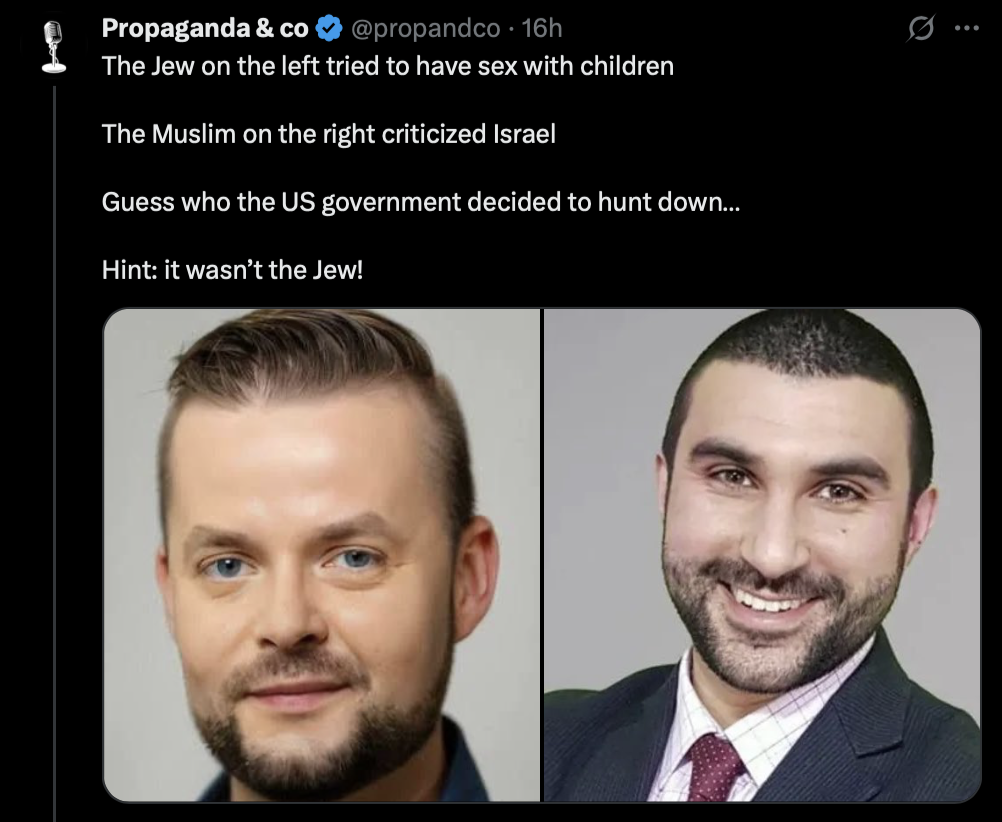Click the blue verified checkmark badge

coord(329,28)
